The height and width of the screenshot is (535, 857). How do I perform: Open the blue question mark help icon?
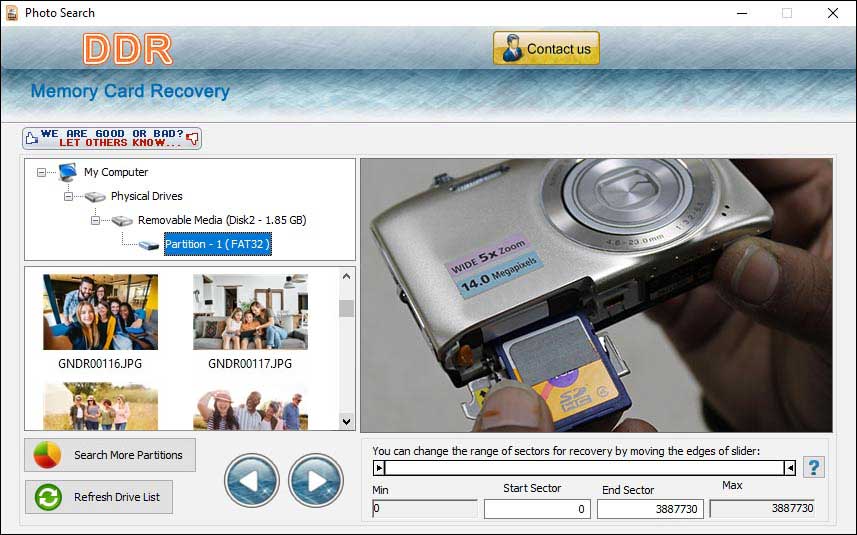point(814,467)
